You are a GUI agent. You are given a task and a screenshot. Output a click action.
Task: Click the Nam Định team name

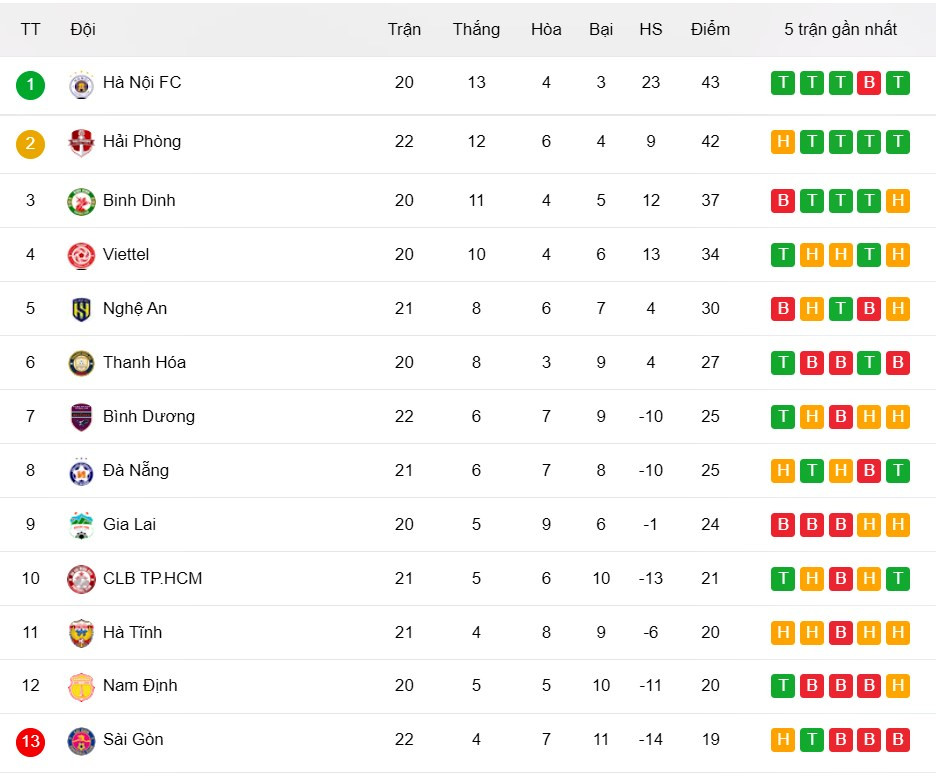click(140, 685)
